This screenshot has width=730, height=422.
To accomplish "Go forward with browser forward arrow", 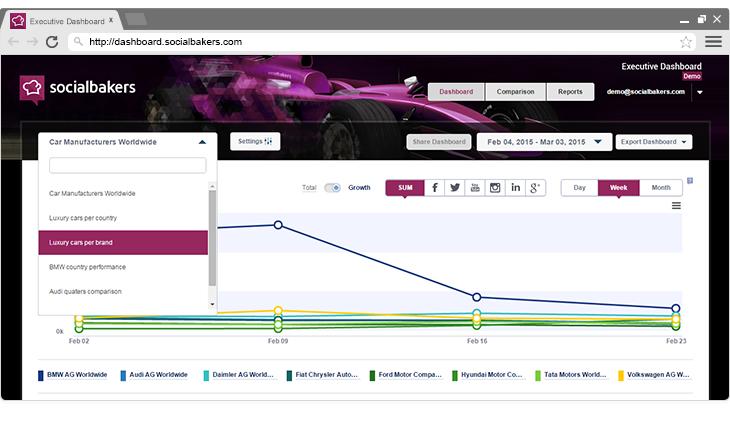I will [x=32, y=42].
